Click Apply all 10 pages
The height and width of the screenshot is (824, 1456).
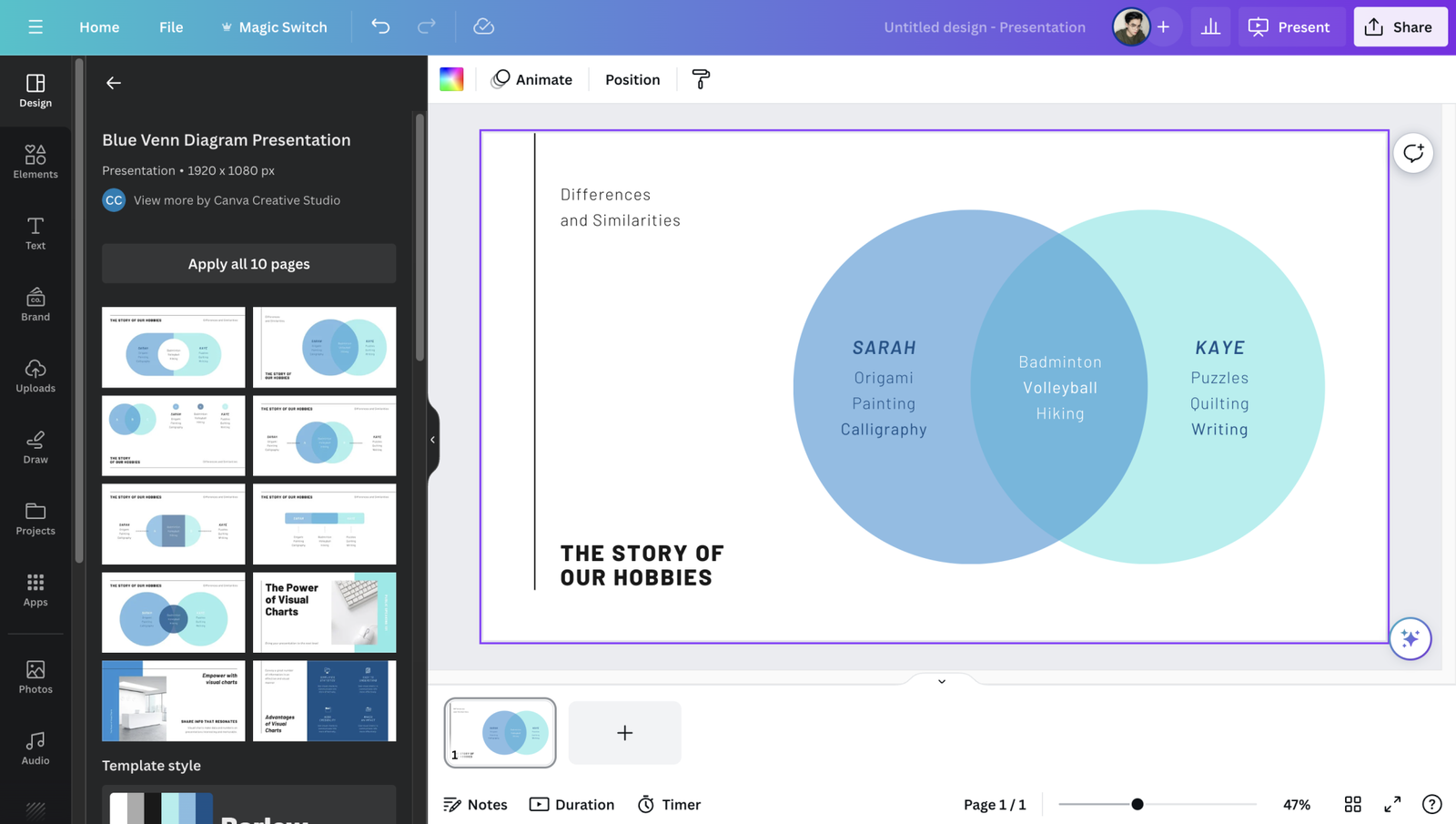pos(248,263)
